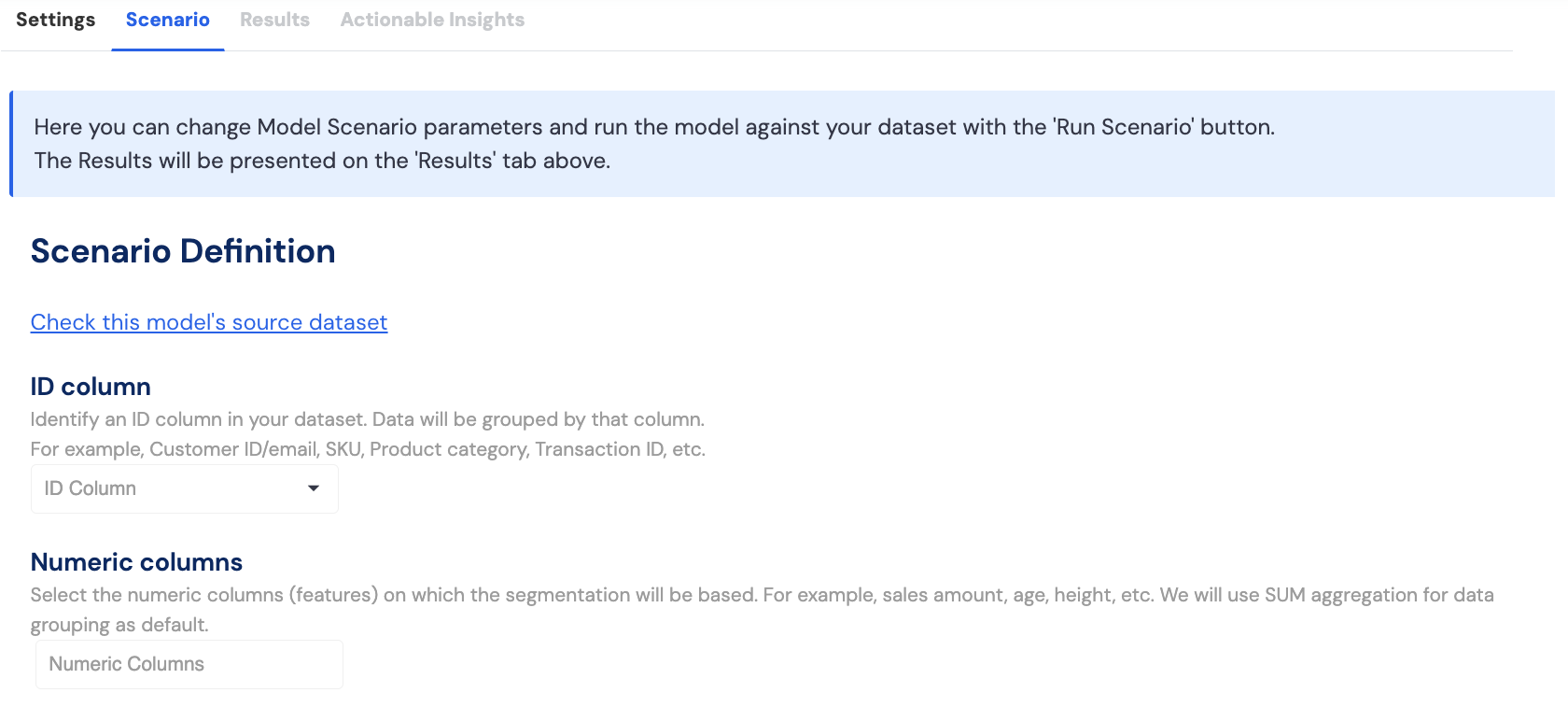Viewport: 1568px width, 721px height.
Task: Click the 'Run Scenario' info banner sentence
Action: [653, 127]
